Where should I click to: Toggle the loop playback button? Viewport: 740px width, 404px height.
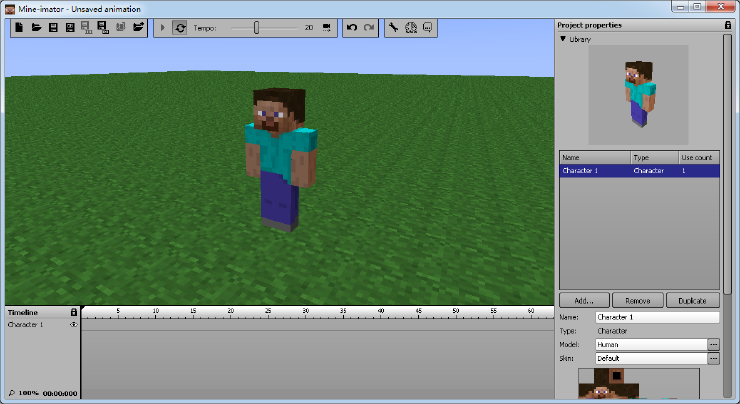coord(180,28)
